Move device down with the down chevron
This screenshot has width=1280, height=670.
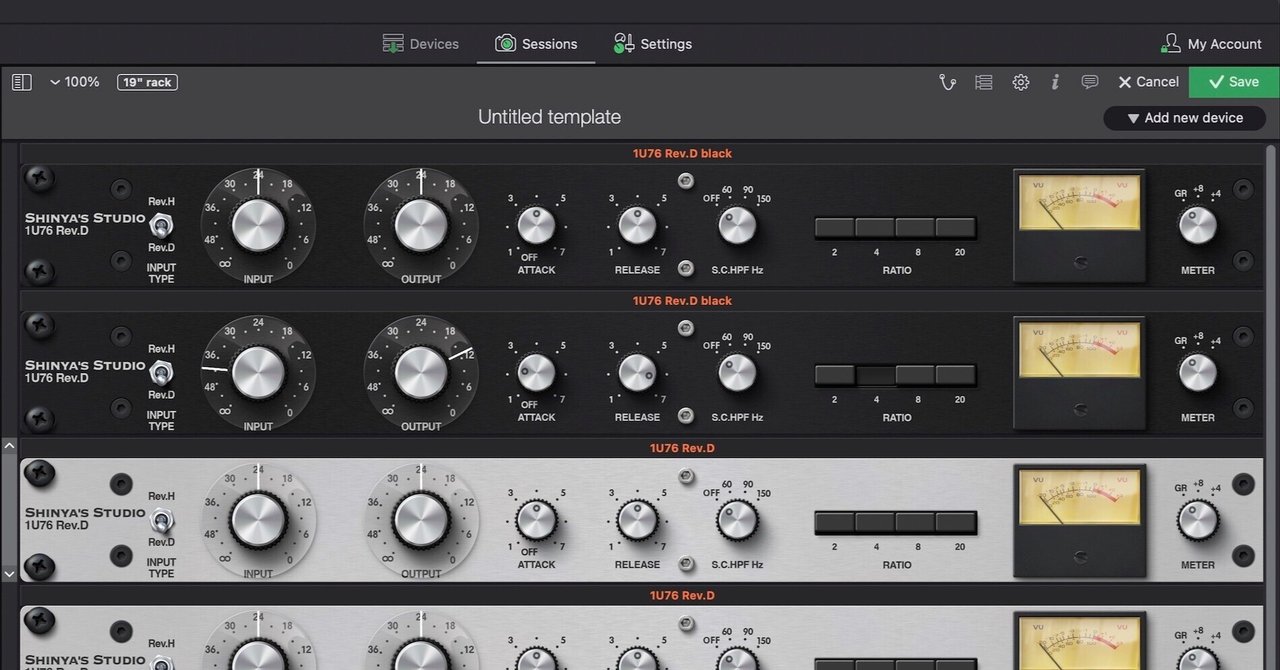pyautogui.click(x=9, y=574)
